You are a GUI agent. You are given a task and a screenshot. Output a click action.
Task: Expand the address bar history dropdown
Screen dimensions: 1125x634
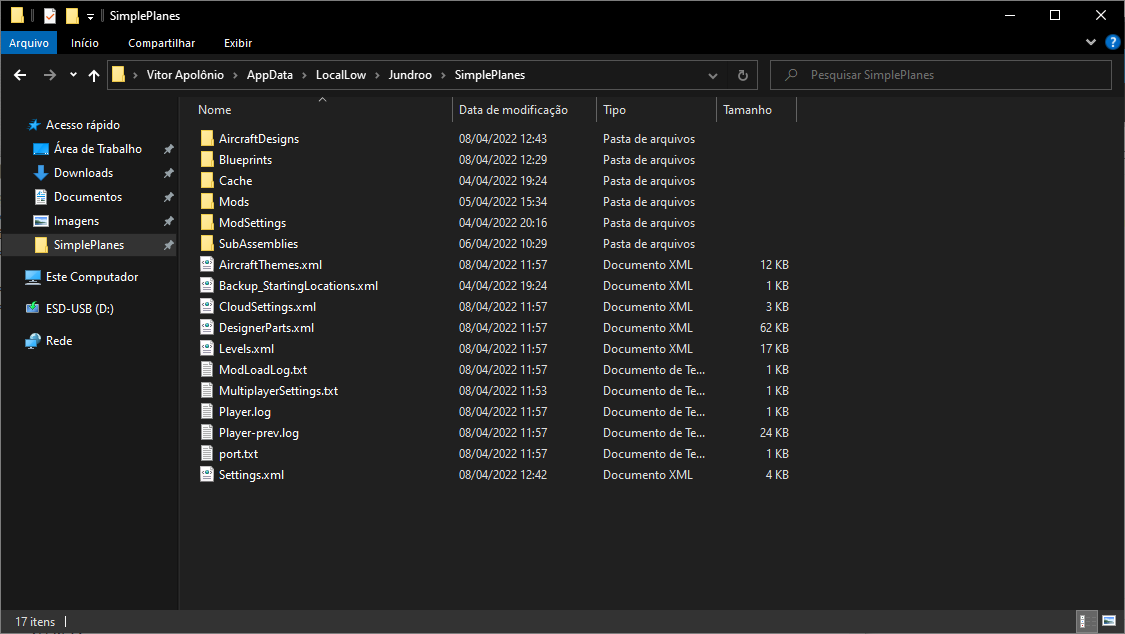[x=712, y=75]
